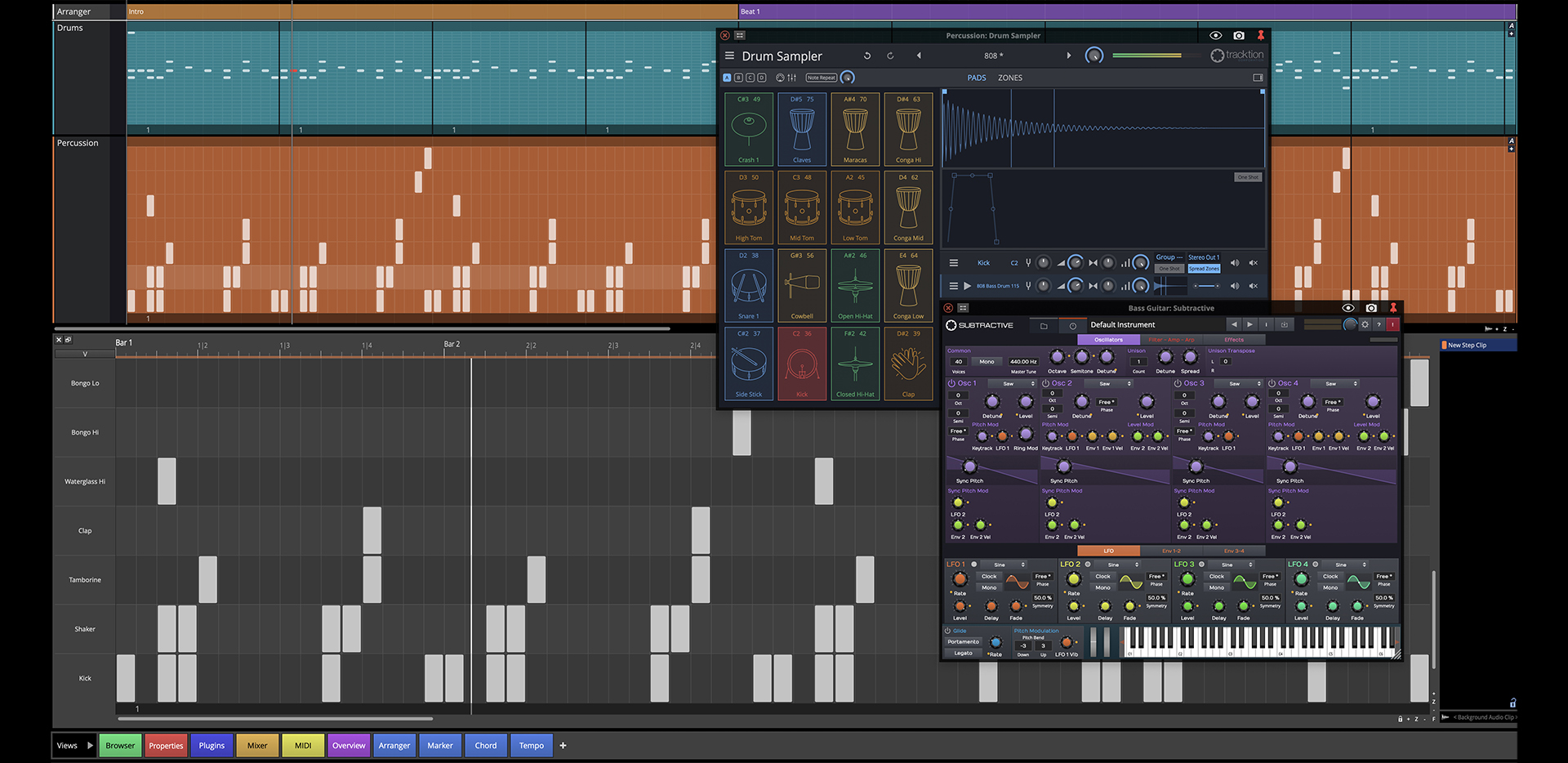Open Subtractive's settings gear icon
1568x763 pixels.
tap(1364, 324)
